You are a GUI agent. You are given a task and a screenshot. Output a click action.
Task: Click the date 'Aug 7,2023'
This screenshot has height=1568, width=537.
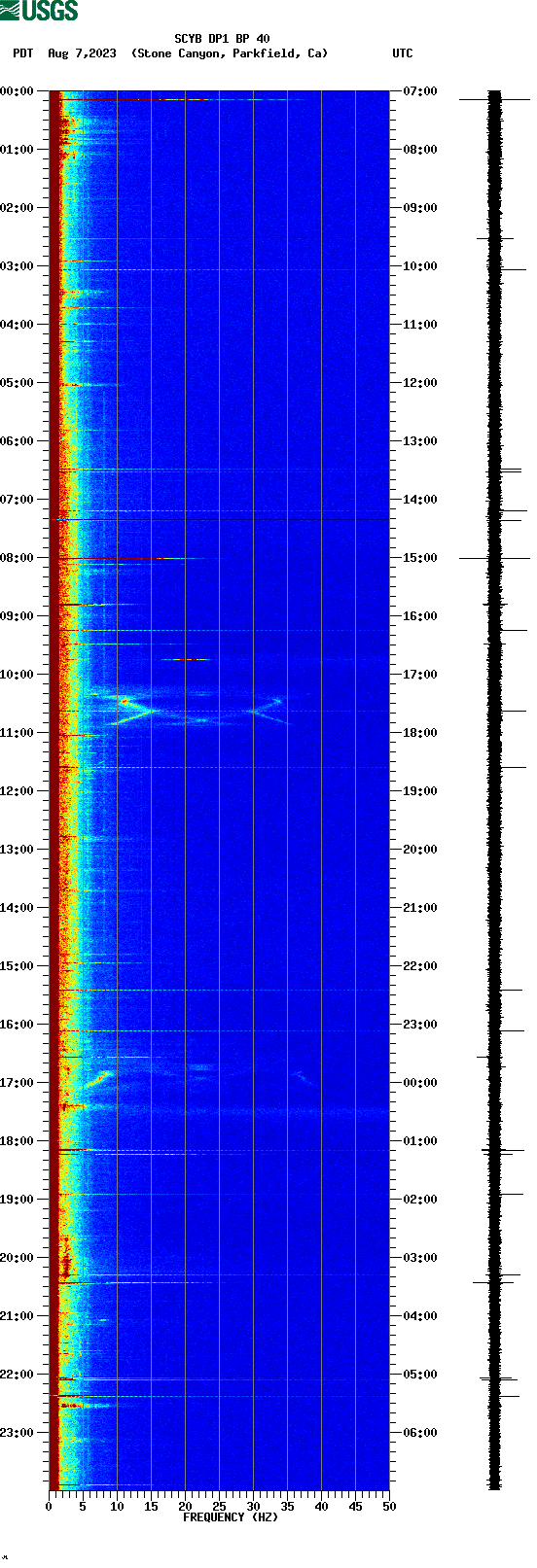tap(82, 53)
